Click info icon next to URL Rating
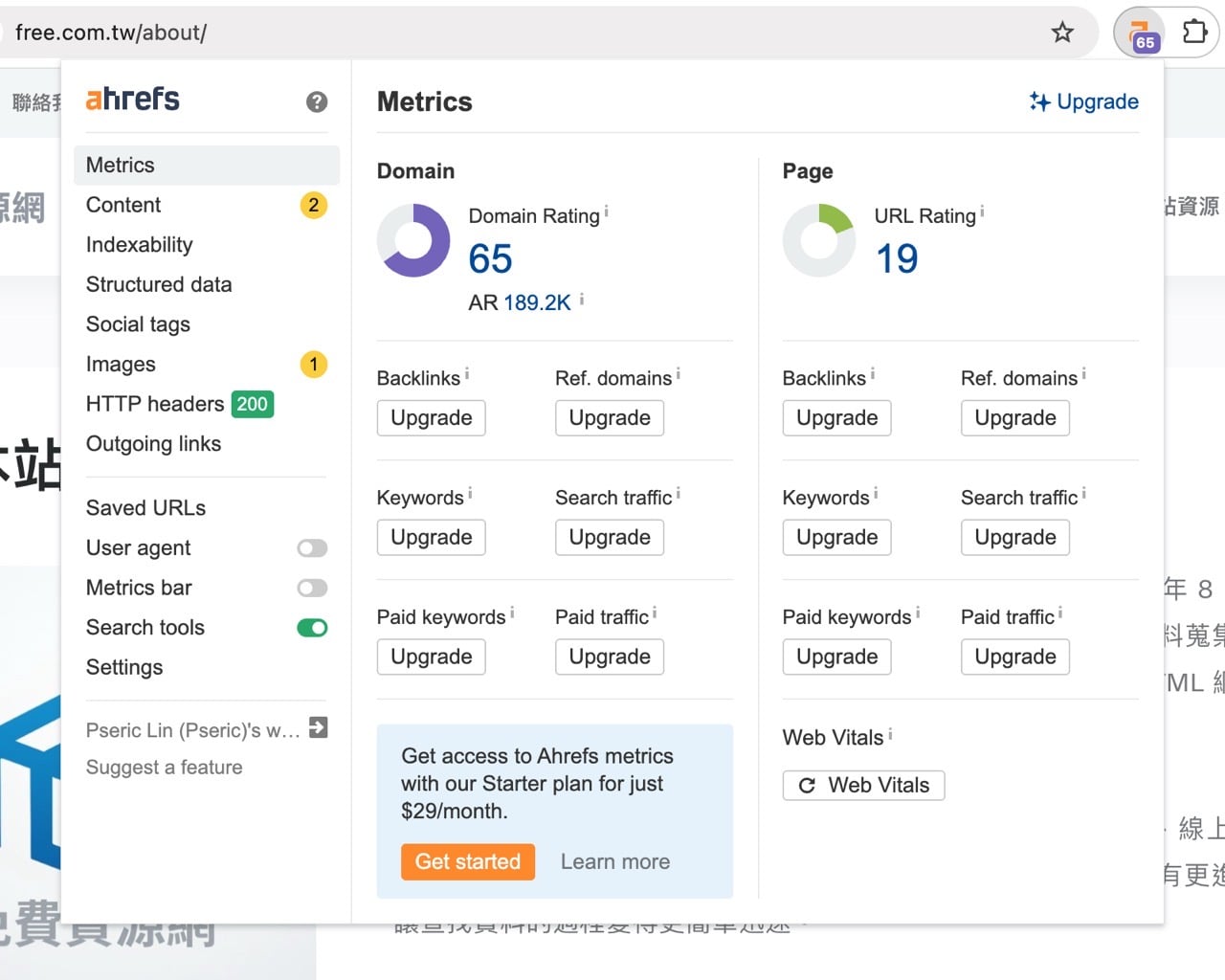 [x=982, y=212]
